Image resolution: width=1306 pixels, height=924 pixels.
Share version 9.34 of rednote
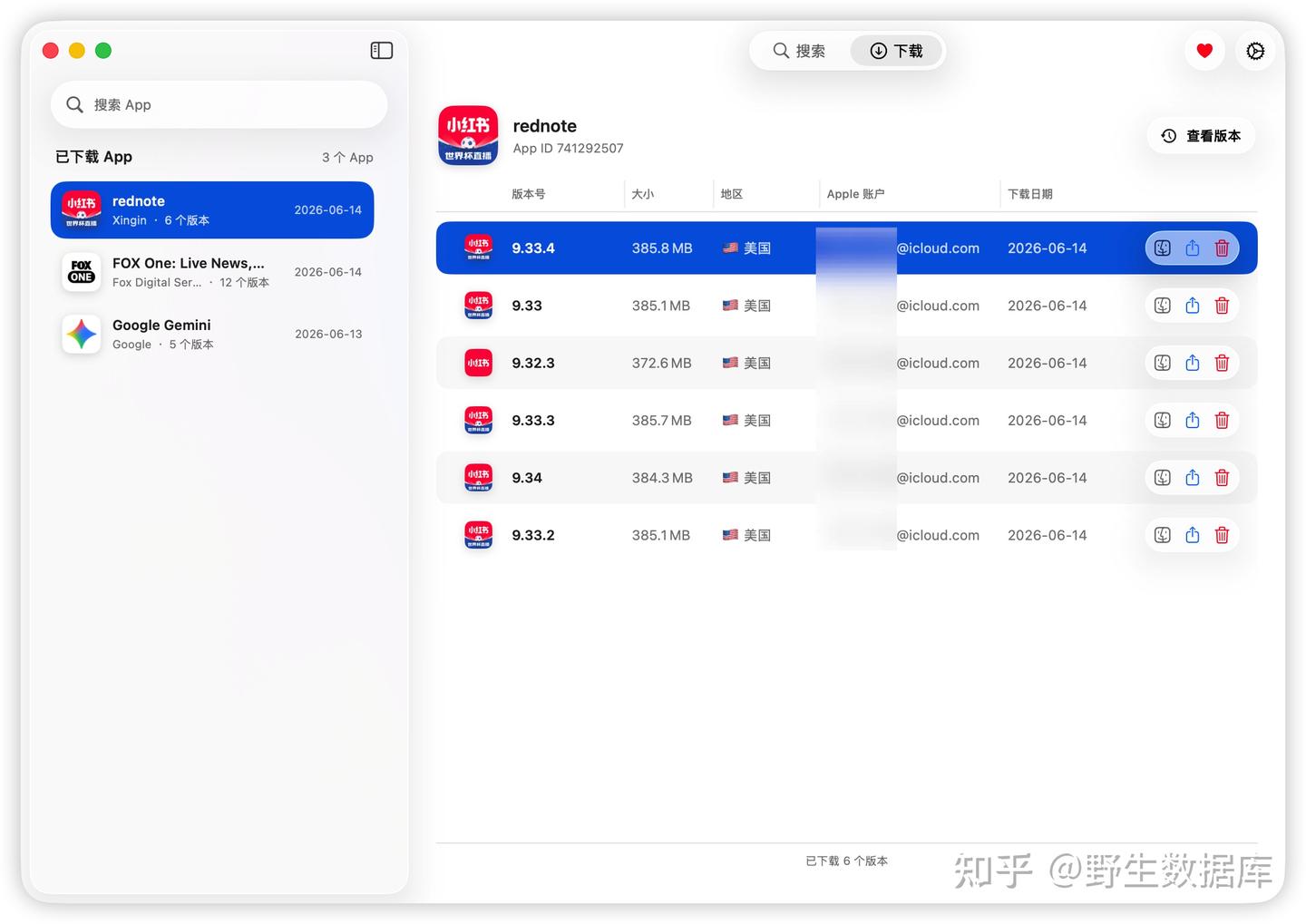click(1193, 478)
